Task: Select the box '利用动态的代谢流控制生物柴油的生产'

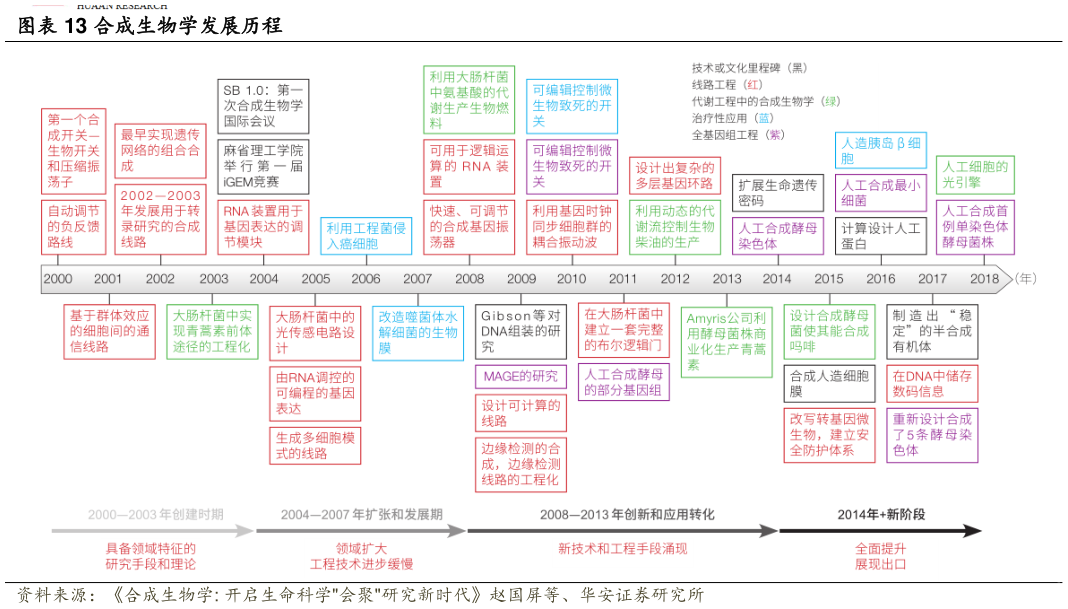Action: coord(675,227)
